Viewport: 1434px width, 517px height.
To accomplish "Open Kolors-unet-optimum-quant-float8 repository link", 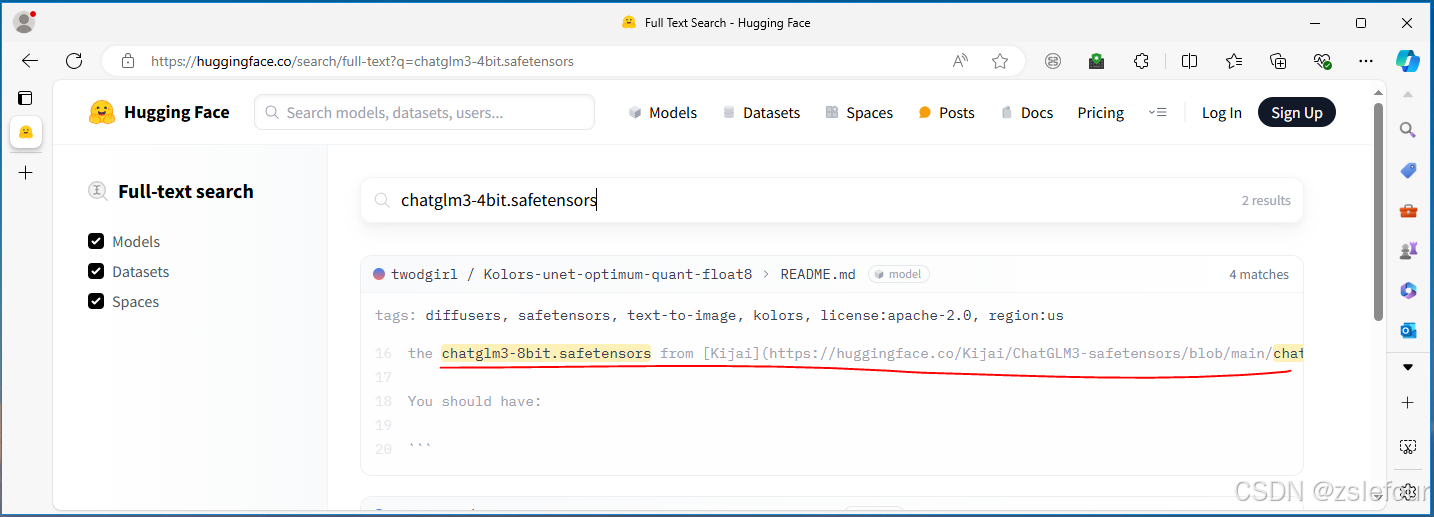I will pos(618,274).
